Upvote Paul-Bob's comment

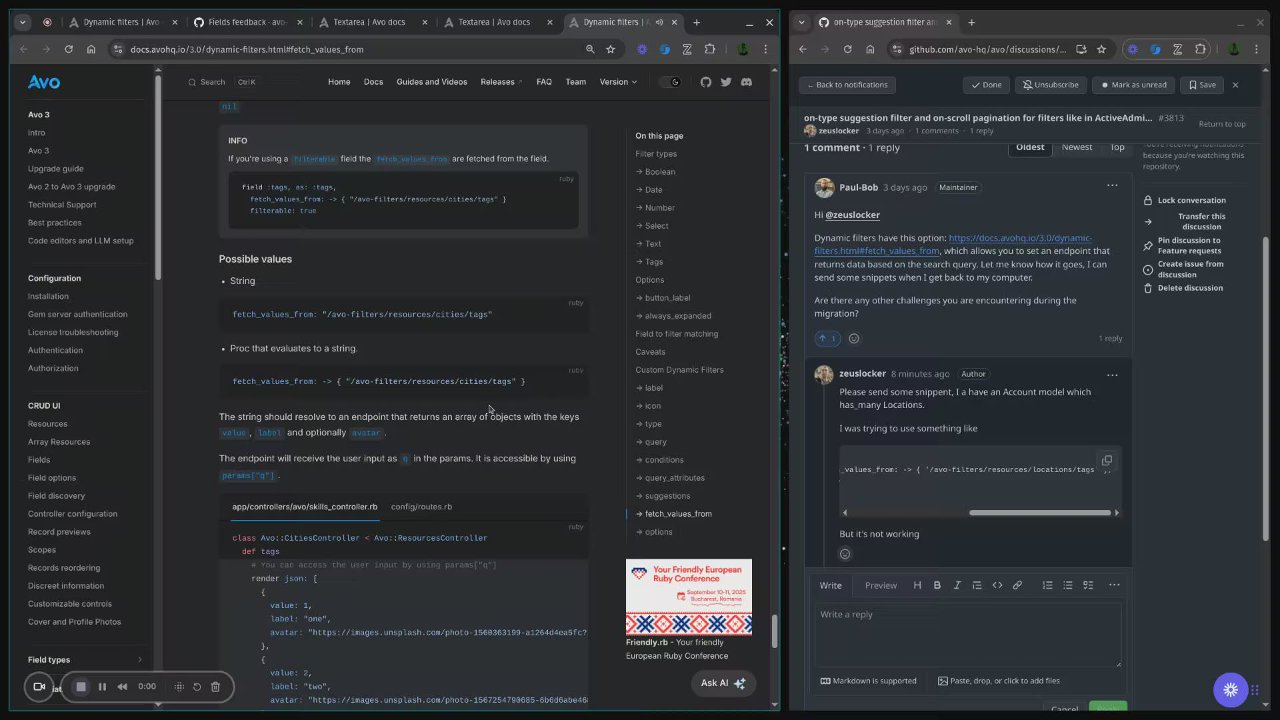[x=828, y=338]
